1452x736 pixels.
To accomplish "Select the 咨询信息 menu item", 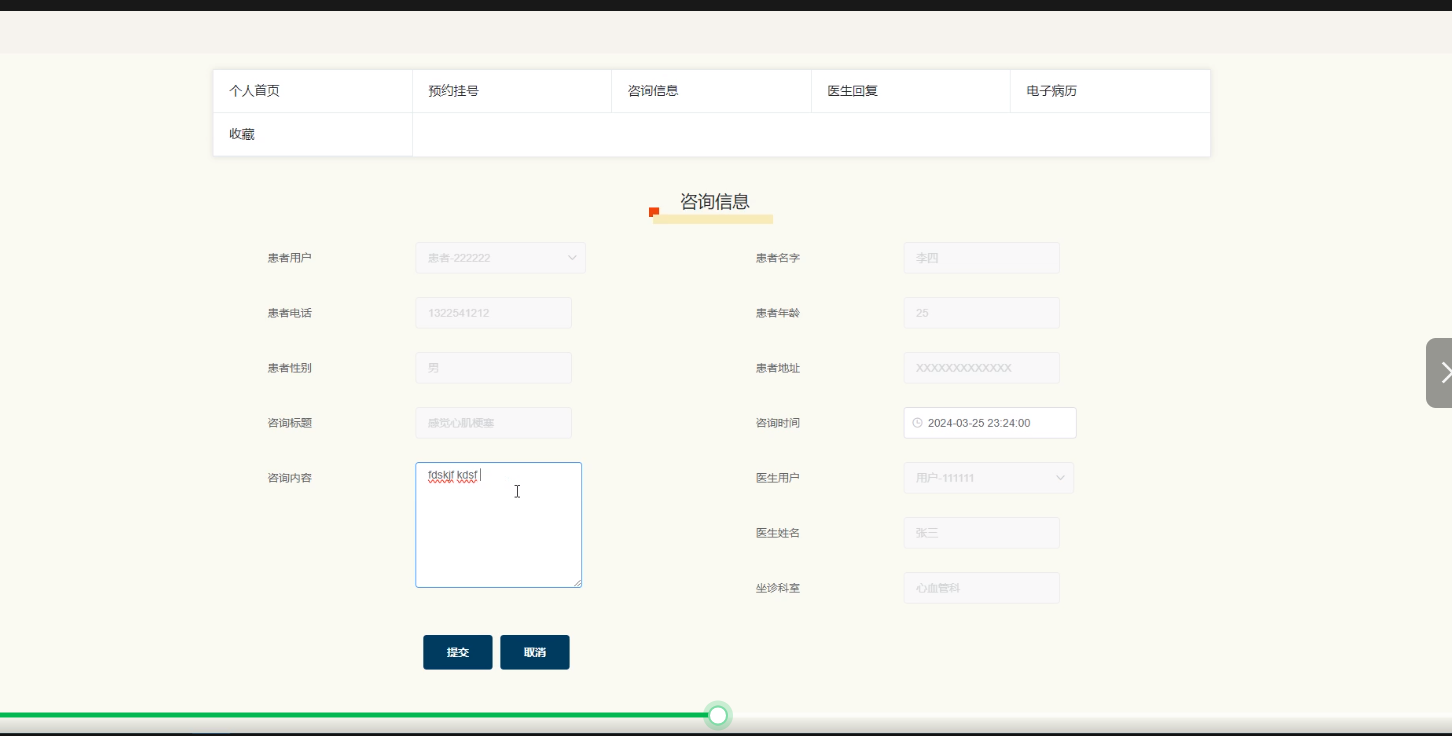I will click(712, 91).
